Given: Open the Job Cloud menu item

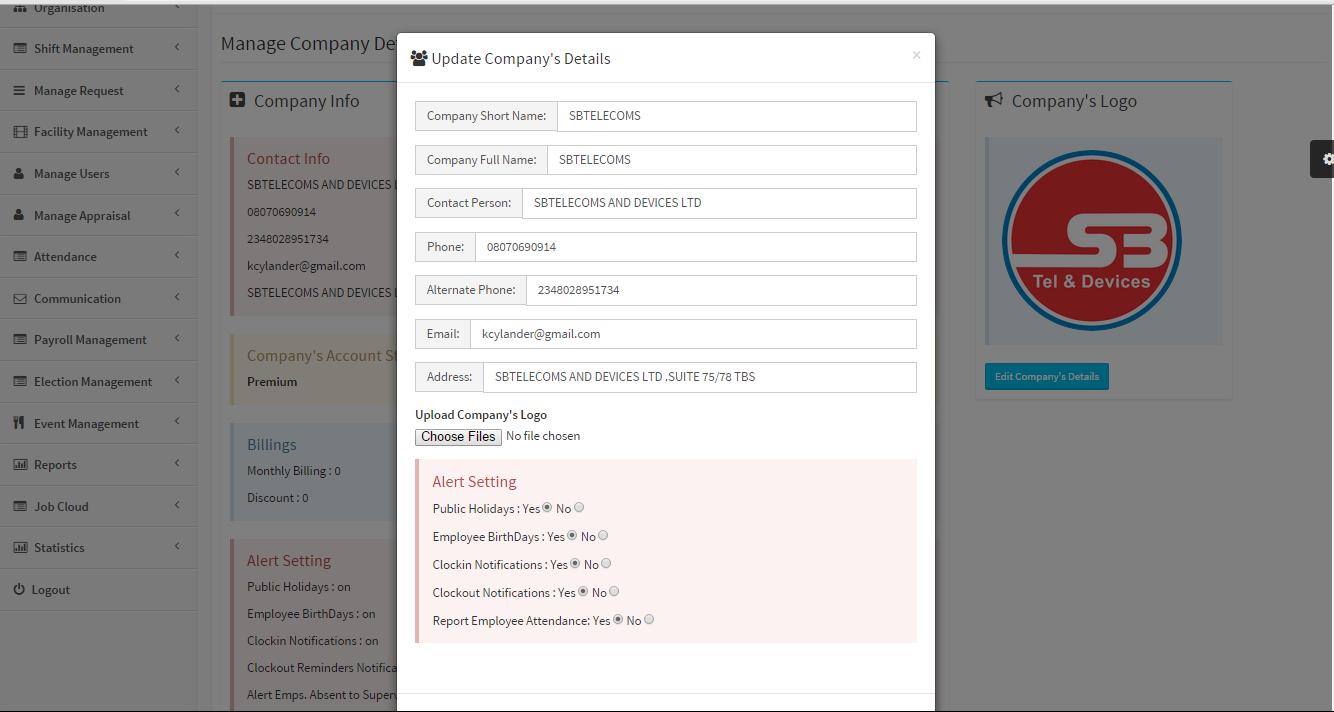Looking at the screenshot, I should coord(61,507).
